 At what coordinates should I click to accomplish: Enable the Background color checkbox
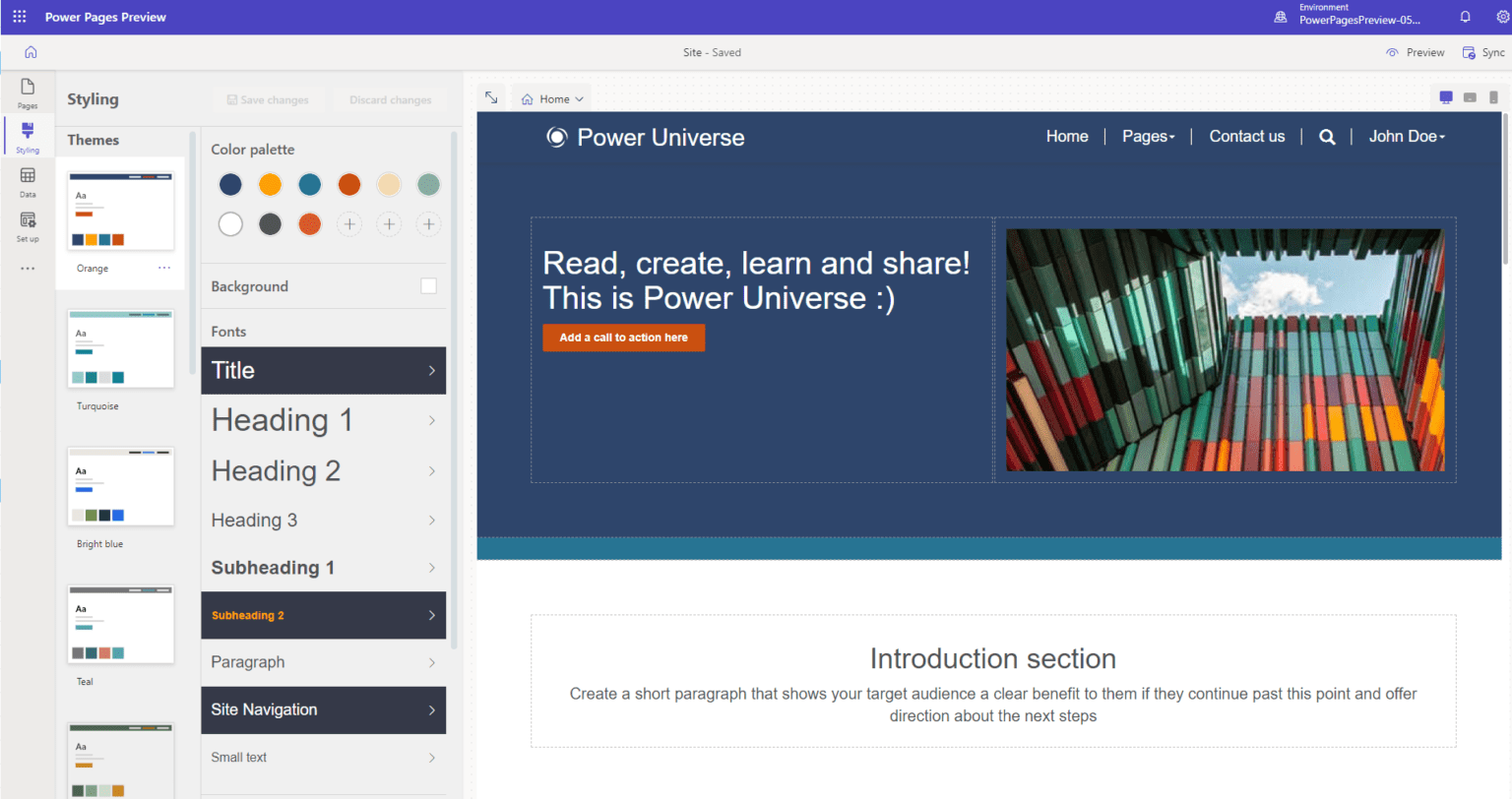pos(428,285)
